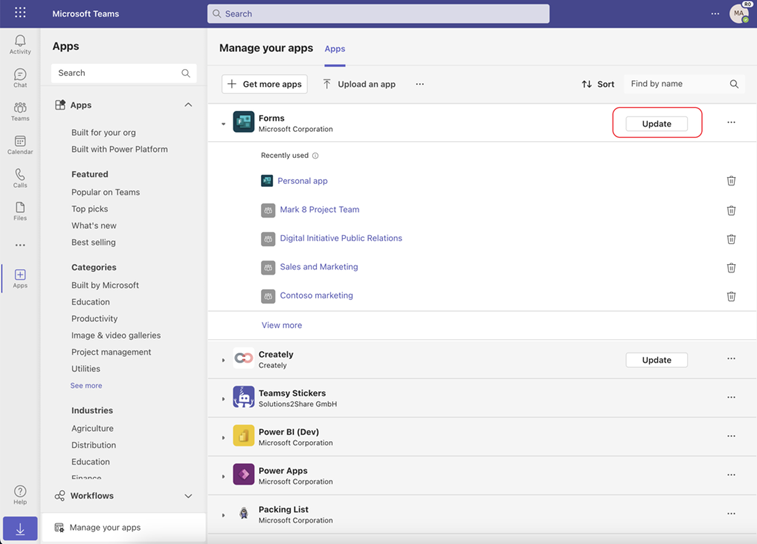Open Teams in the left rail
757x544 pixels.
[20, 111]
